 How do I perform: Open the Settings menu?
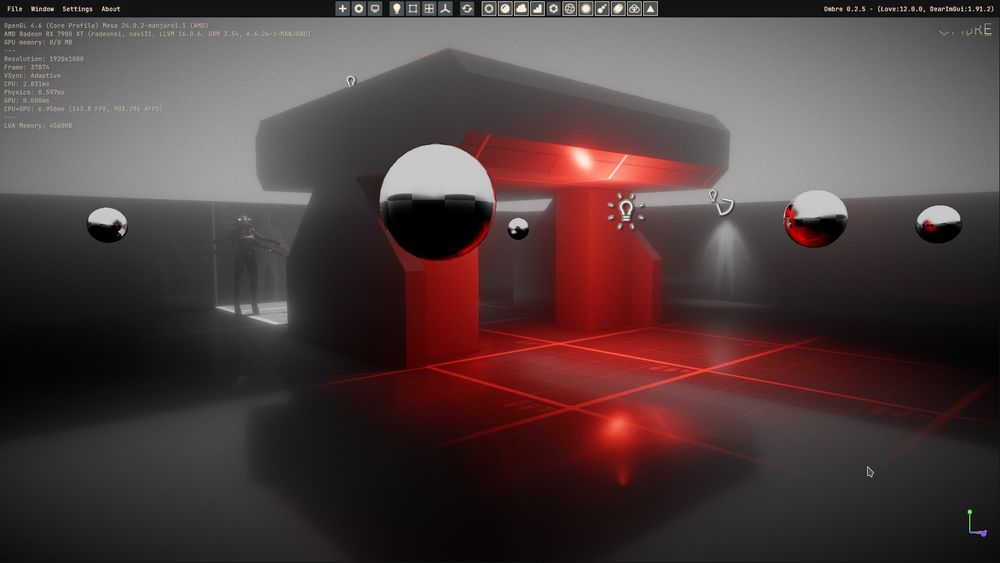77,9
